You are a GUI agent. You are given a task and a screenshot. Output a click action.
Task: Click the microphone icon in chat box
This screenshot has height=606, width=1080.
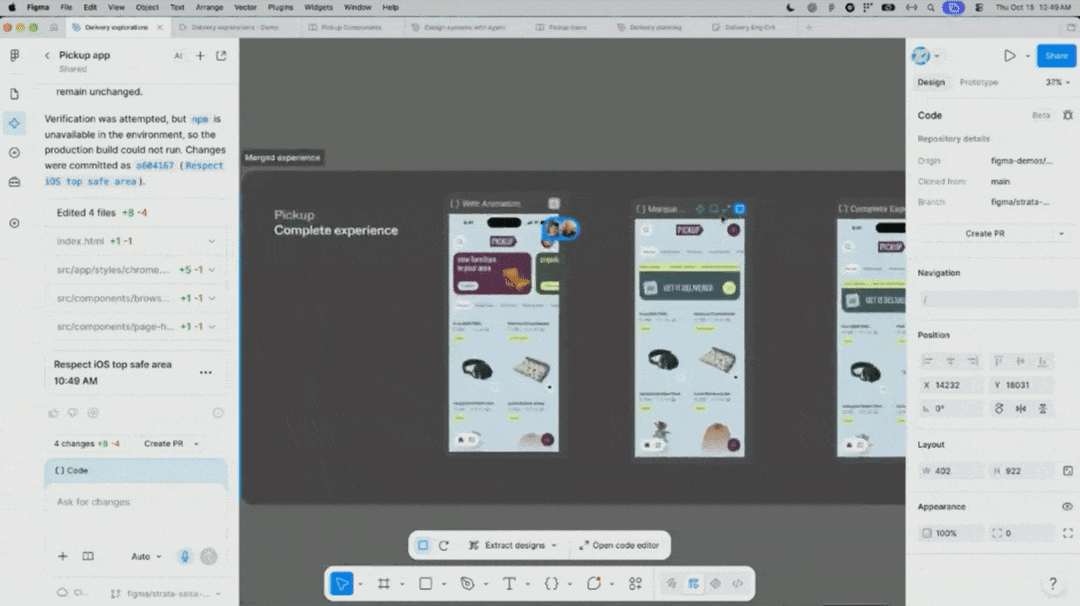click(x=185, y=556)
